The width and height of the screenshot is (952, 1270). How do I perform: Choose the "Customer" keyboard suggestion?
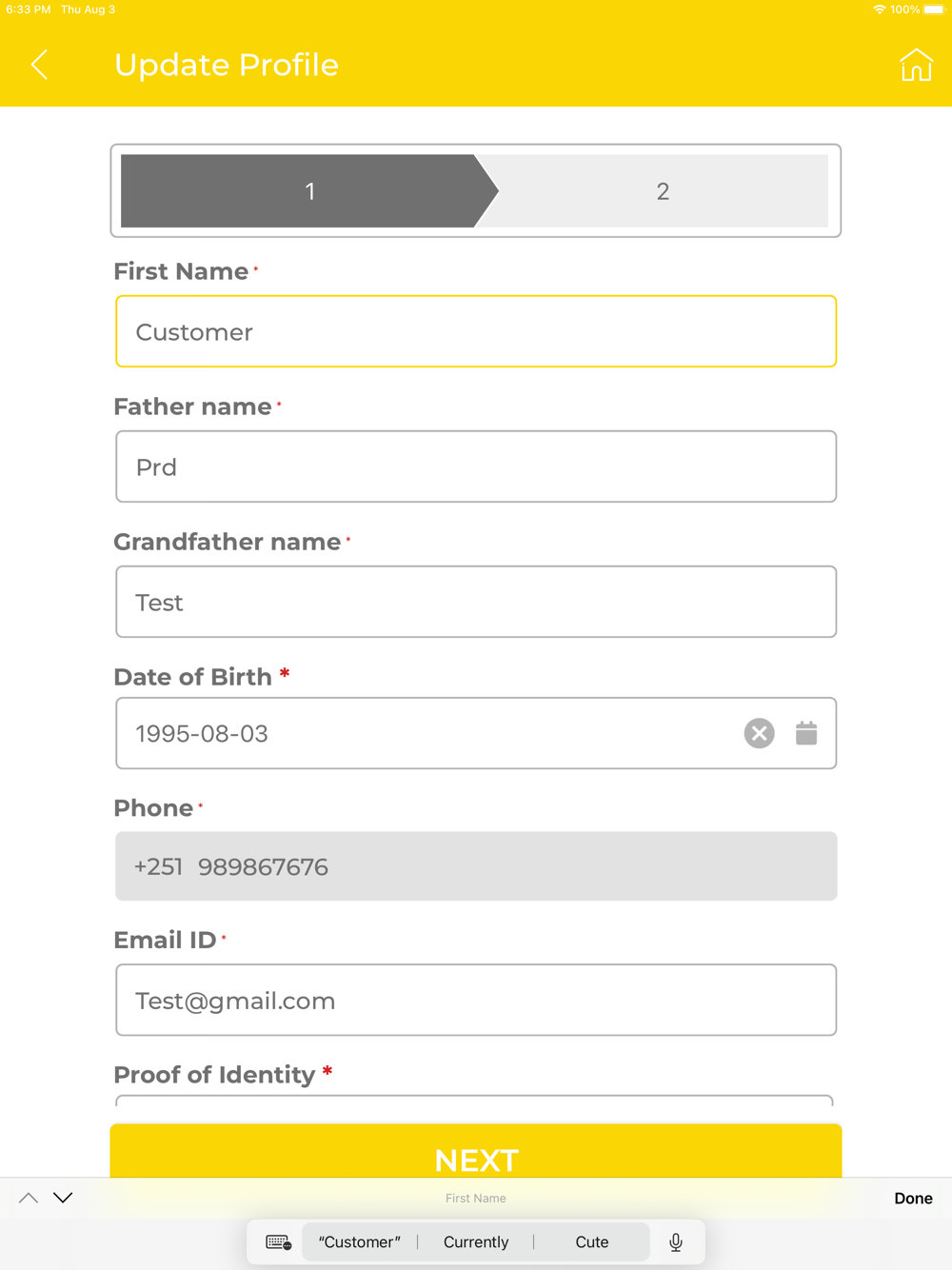(x=360, y=1242)
